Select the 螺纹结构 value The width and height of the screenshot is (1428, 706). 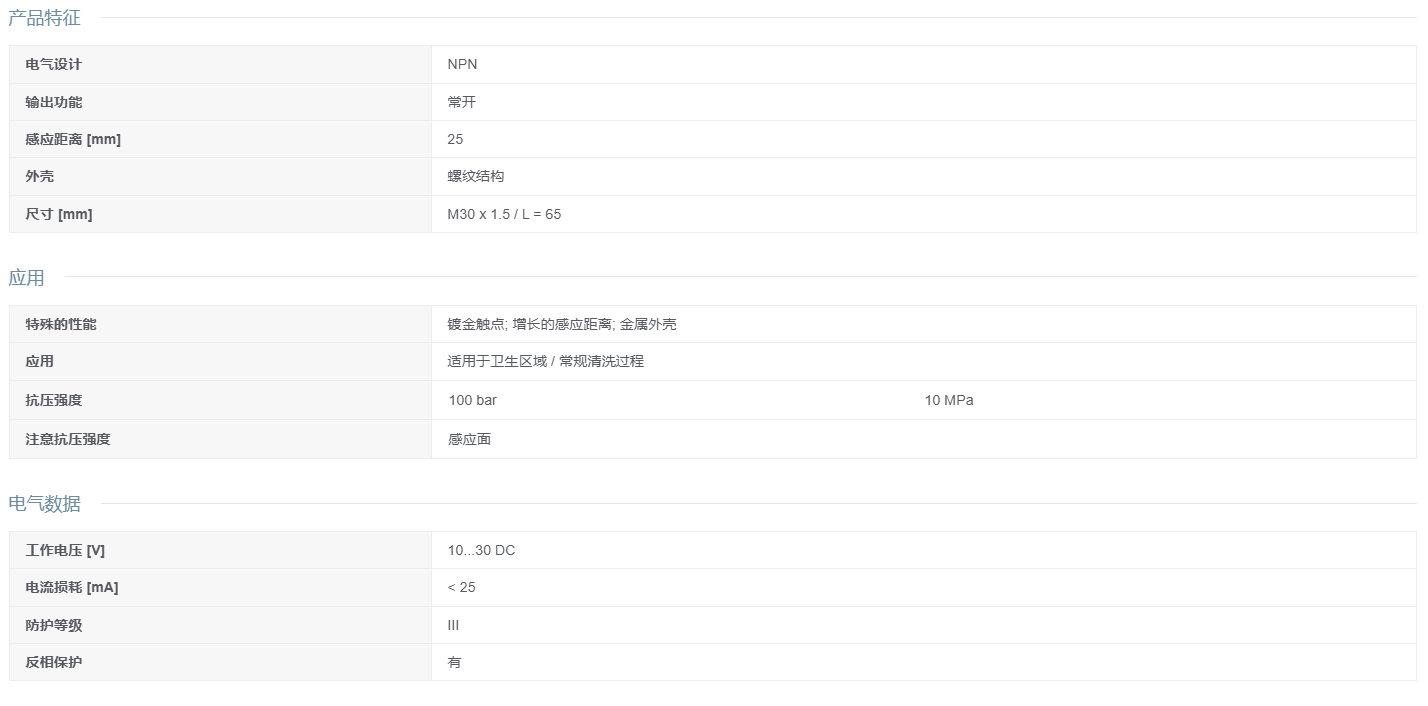coord(476,176)
